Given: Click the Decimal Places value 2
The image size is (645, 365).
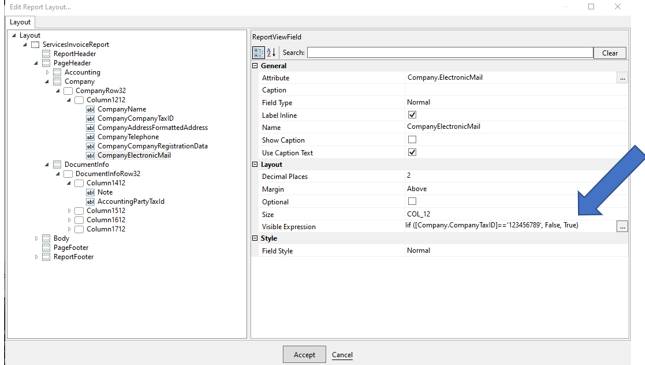Looking at the screenshot, I should [x=408, y=175].
